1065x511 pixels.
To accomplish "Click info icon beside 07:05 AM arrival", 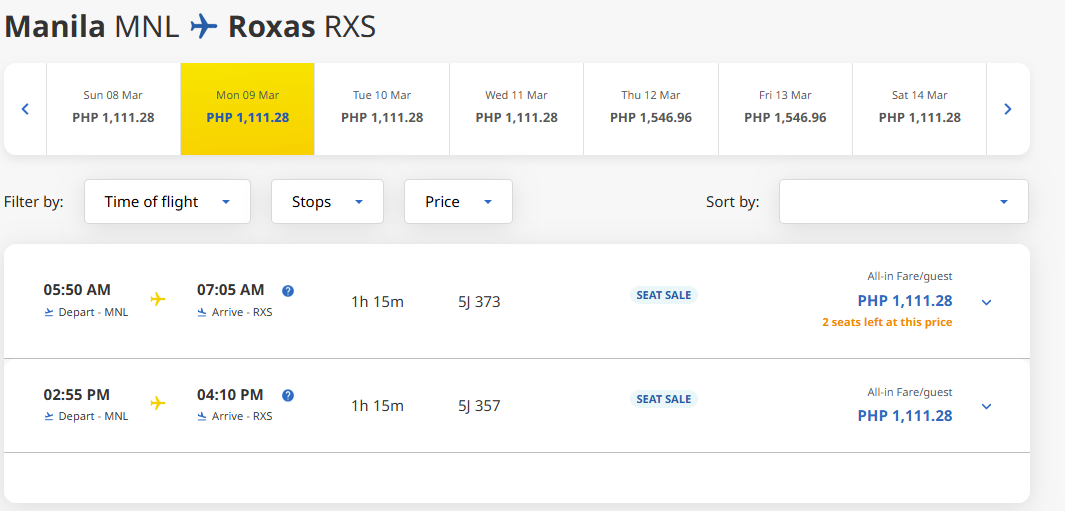I will click(x=288, y=291).
